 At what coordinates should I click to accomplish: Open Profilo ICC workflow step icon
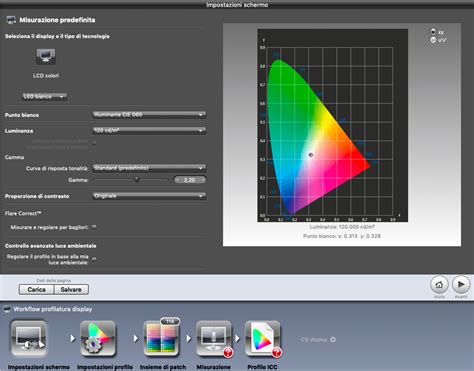(263, 339)
